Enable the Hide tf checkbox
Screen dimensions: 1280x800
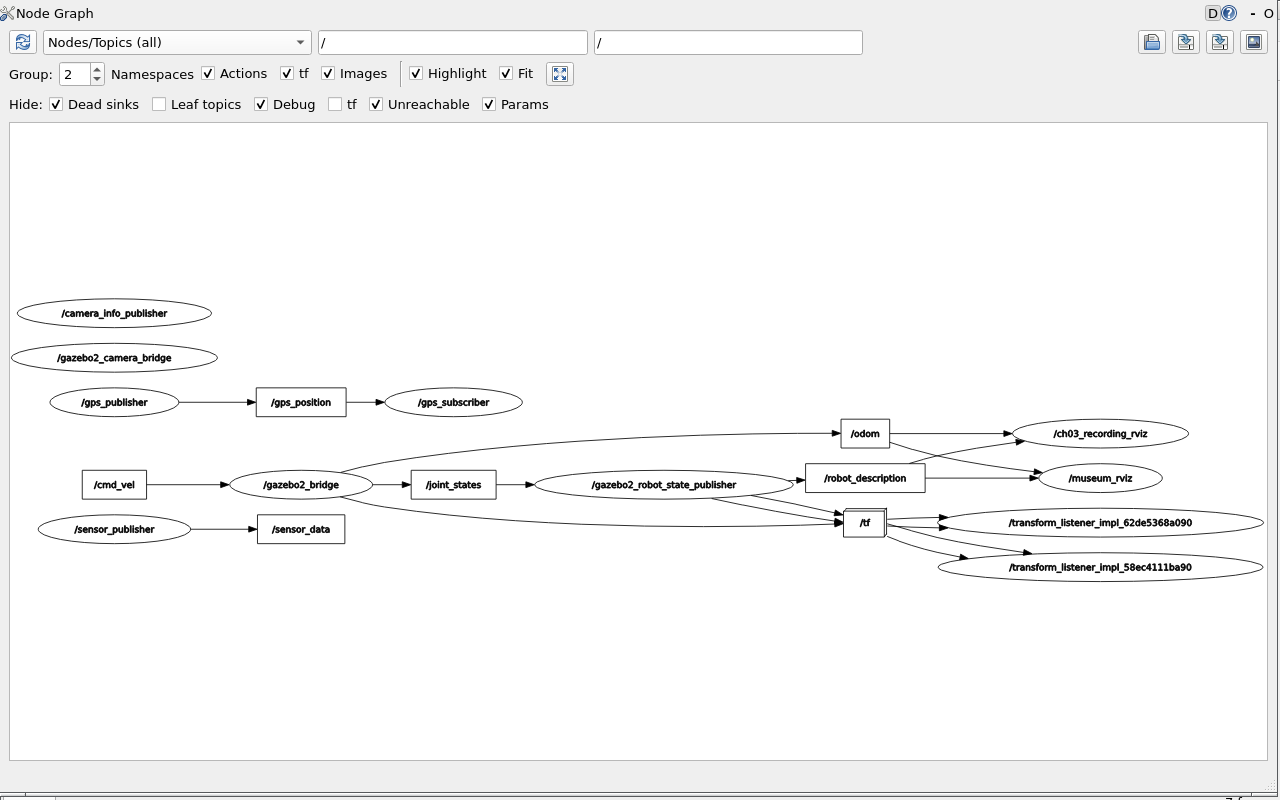335,104
